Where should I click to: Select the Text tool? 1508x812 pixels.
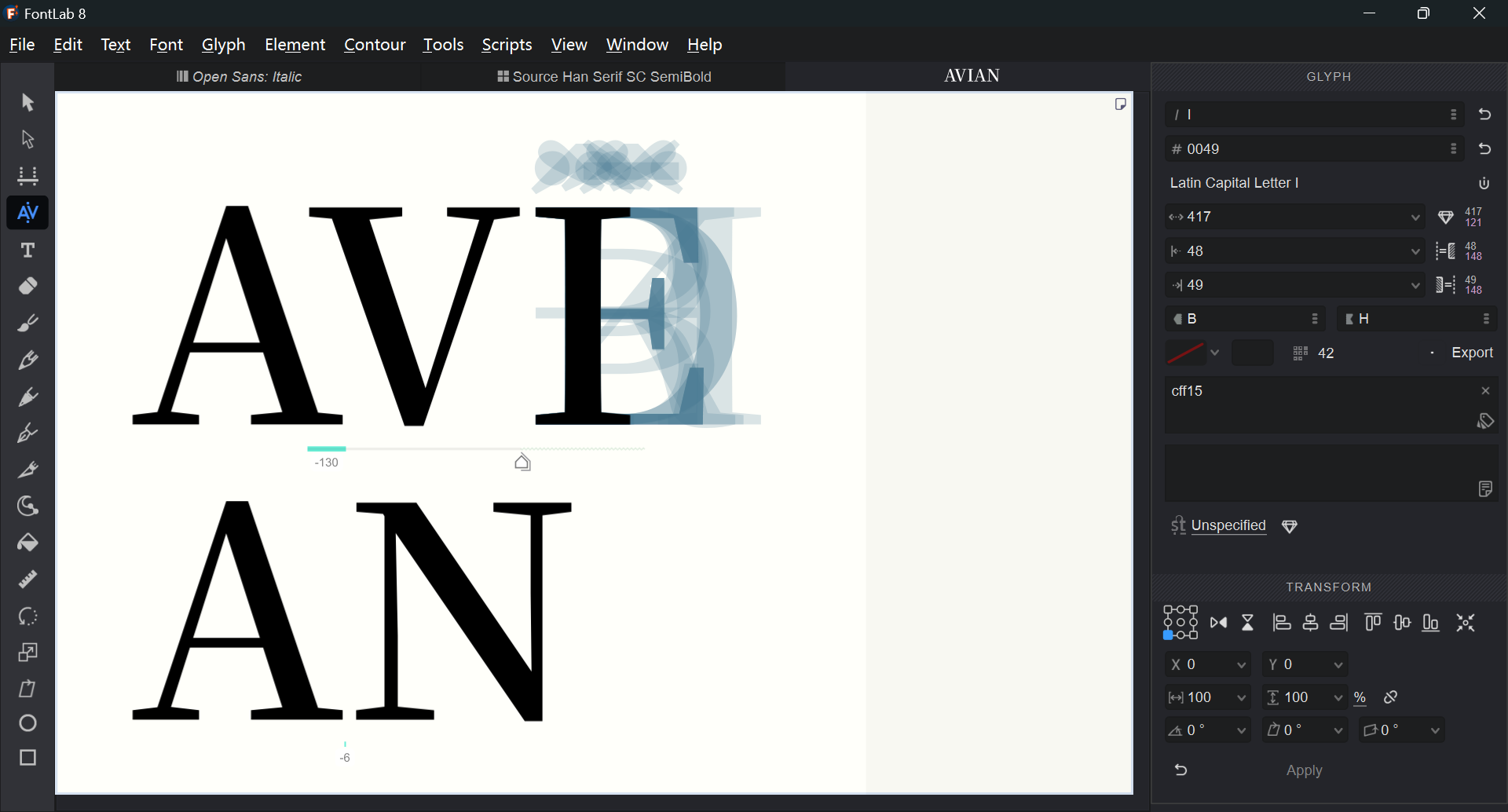coord(28,251)
